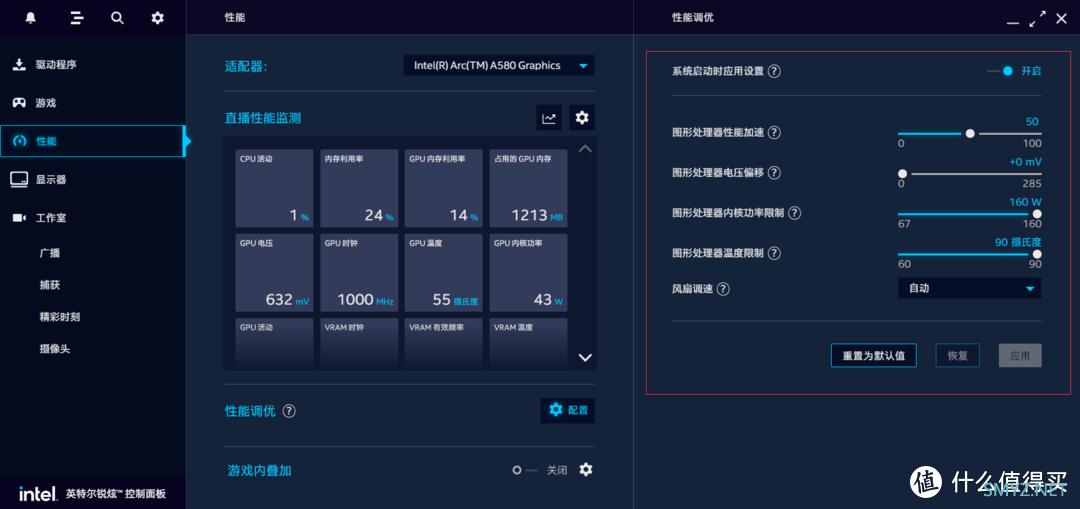Click the VRAM 时钟 tile

359,342
